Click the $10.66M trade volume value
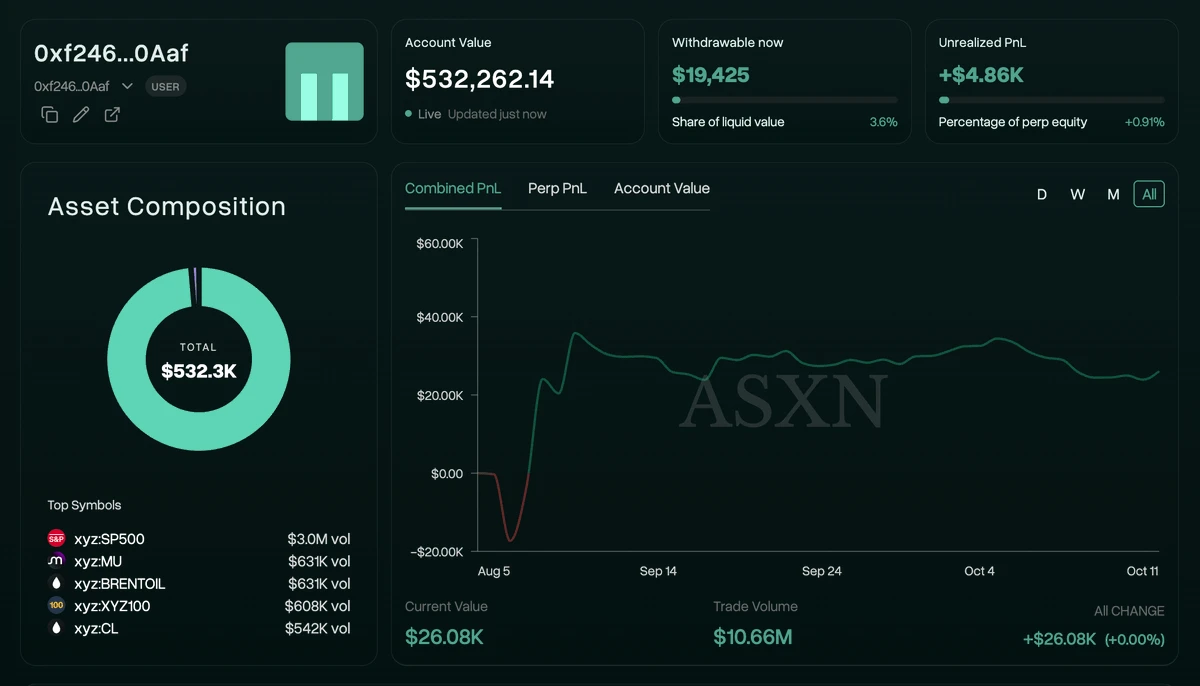This screenshot has height=686, width=1200. 753,637
